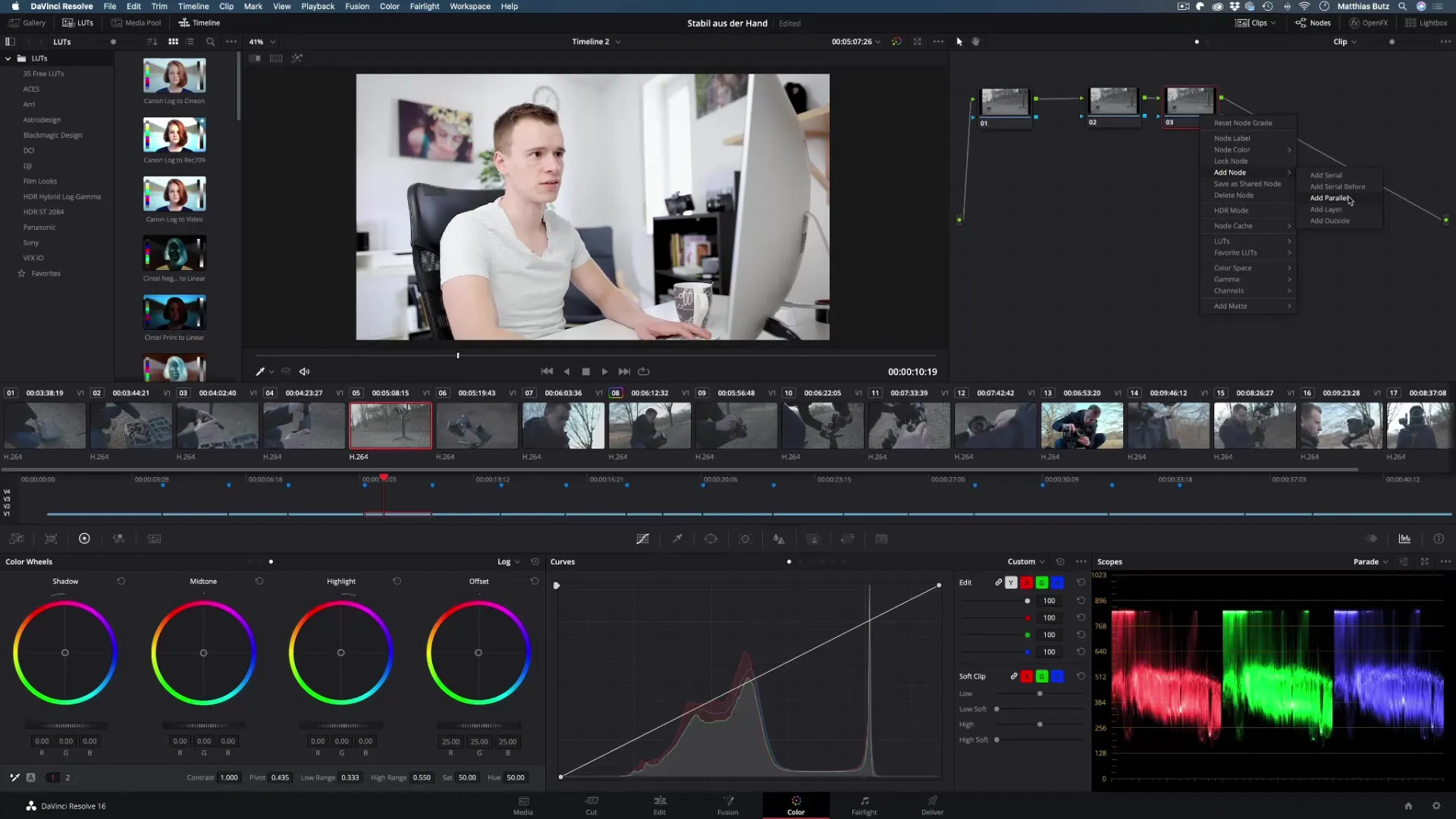Open the Key palette icon
The width and height of the screenshot is (1456, 819).
[x=813, y=538]
